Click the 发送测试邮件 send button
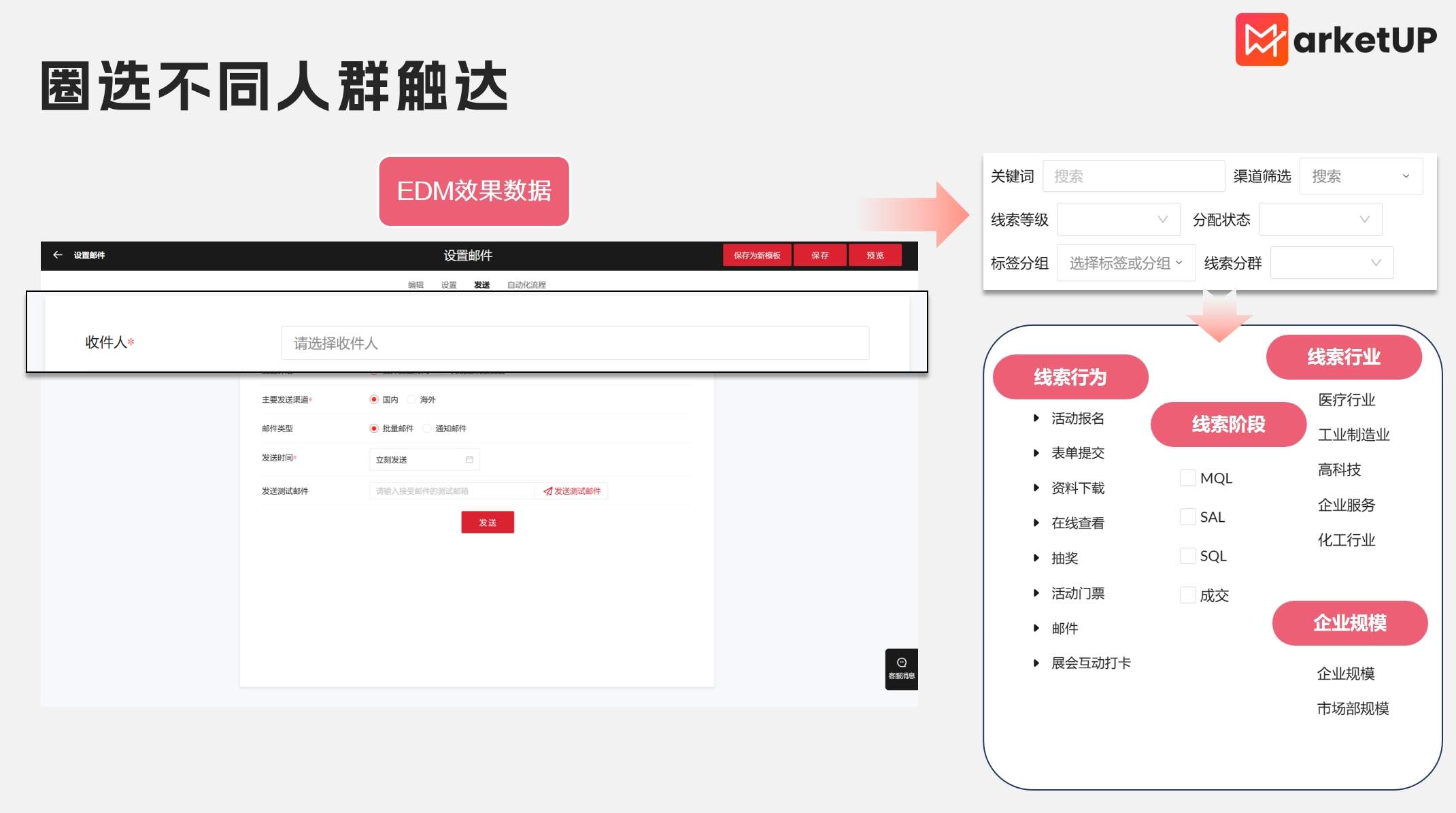The image size is (1456, 813). (572, 491)
